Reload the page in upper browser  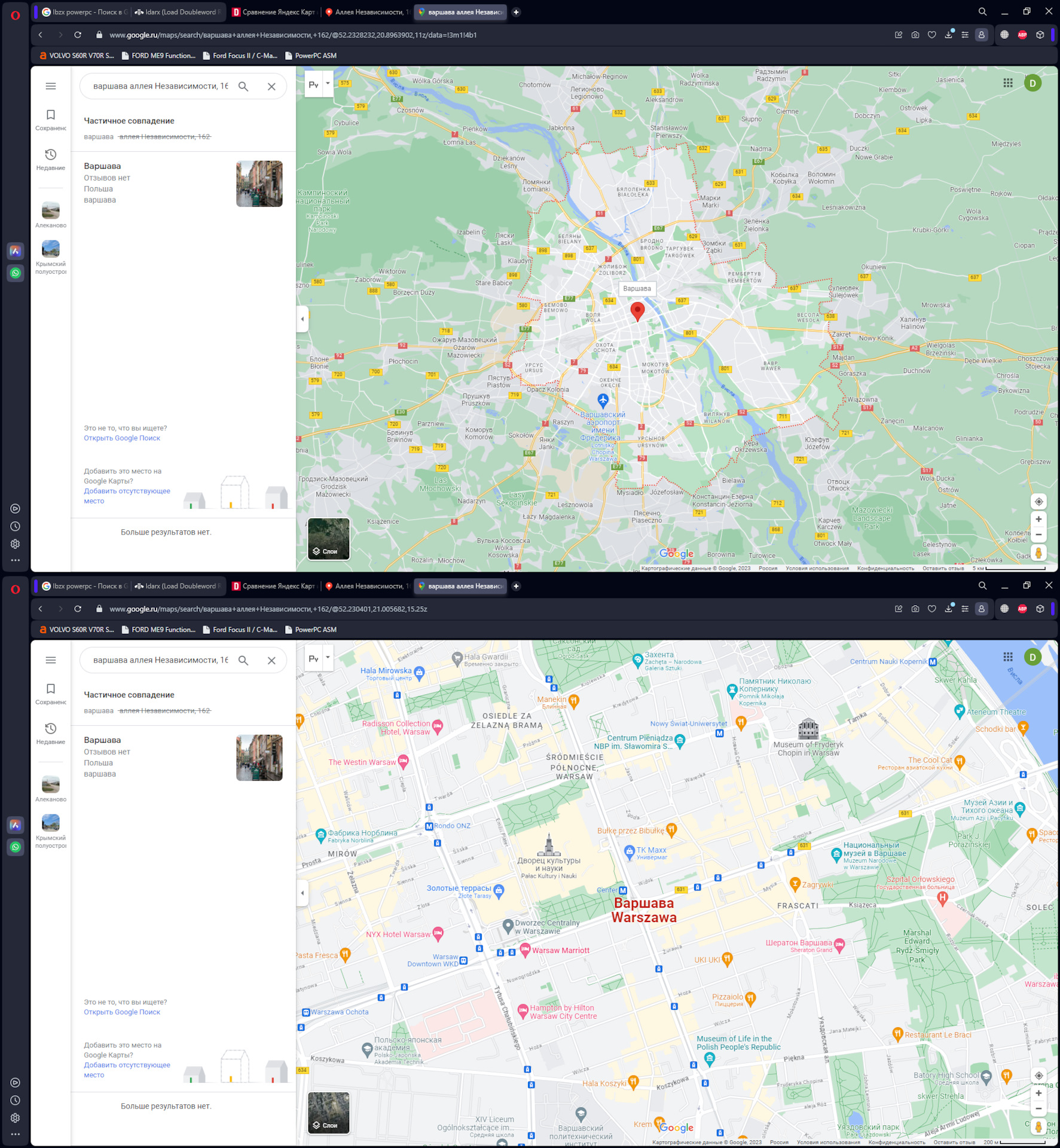(x=78, y=35)
